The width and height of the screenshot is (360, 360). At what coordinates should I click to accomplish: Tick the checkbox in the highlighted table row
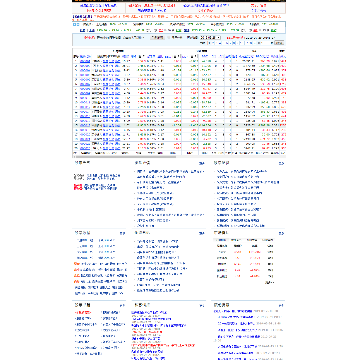[76, 125]
